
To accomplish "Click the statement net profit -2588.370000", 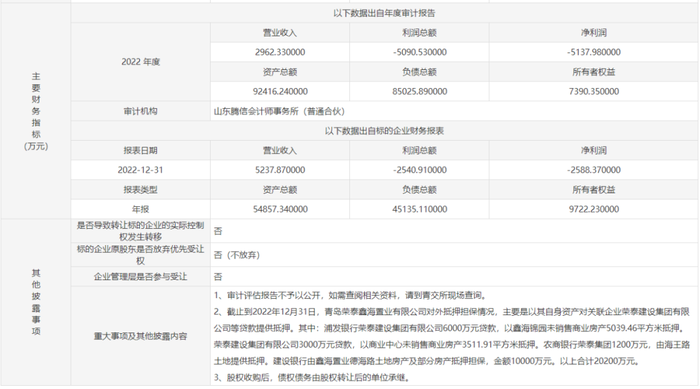I will click(594, 170).
